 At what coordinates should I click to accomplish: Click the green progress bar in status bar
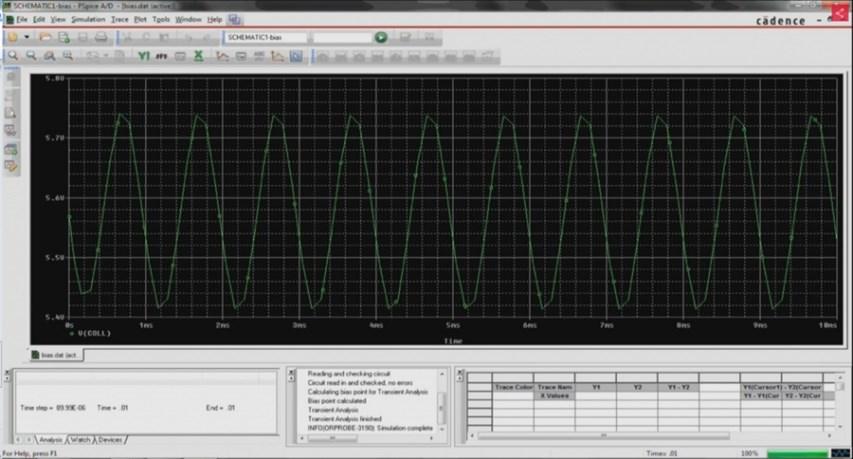pyautogui.click(x=797, y=453)
